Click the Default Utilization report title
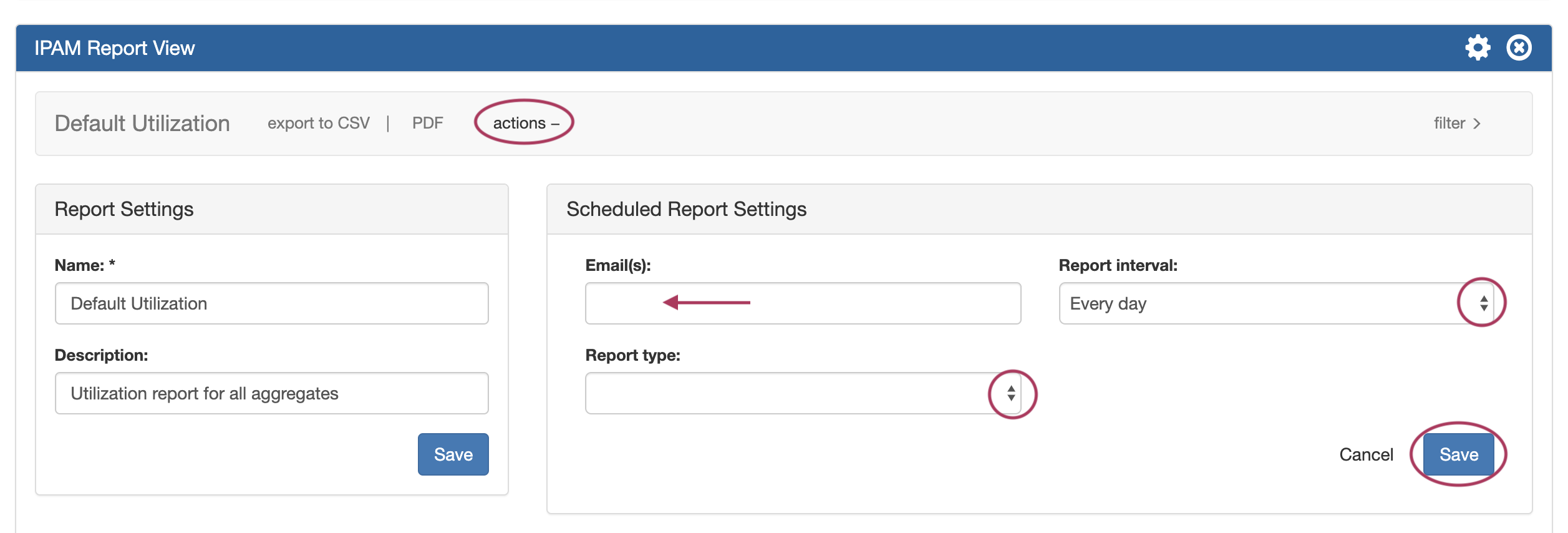 click(142, 123)
